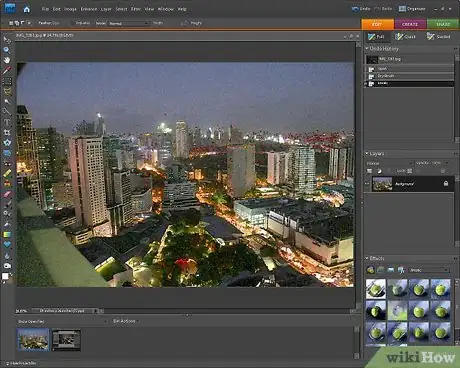This screenshot has width=460, height=368.
Task: Select the Cookie Cutter tool
Action: [7, 143]
